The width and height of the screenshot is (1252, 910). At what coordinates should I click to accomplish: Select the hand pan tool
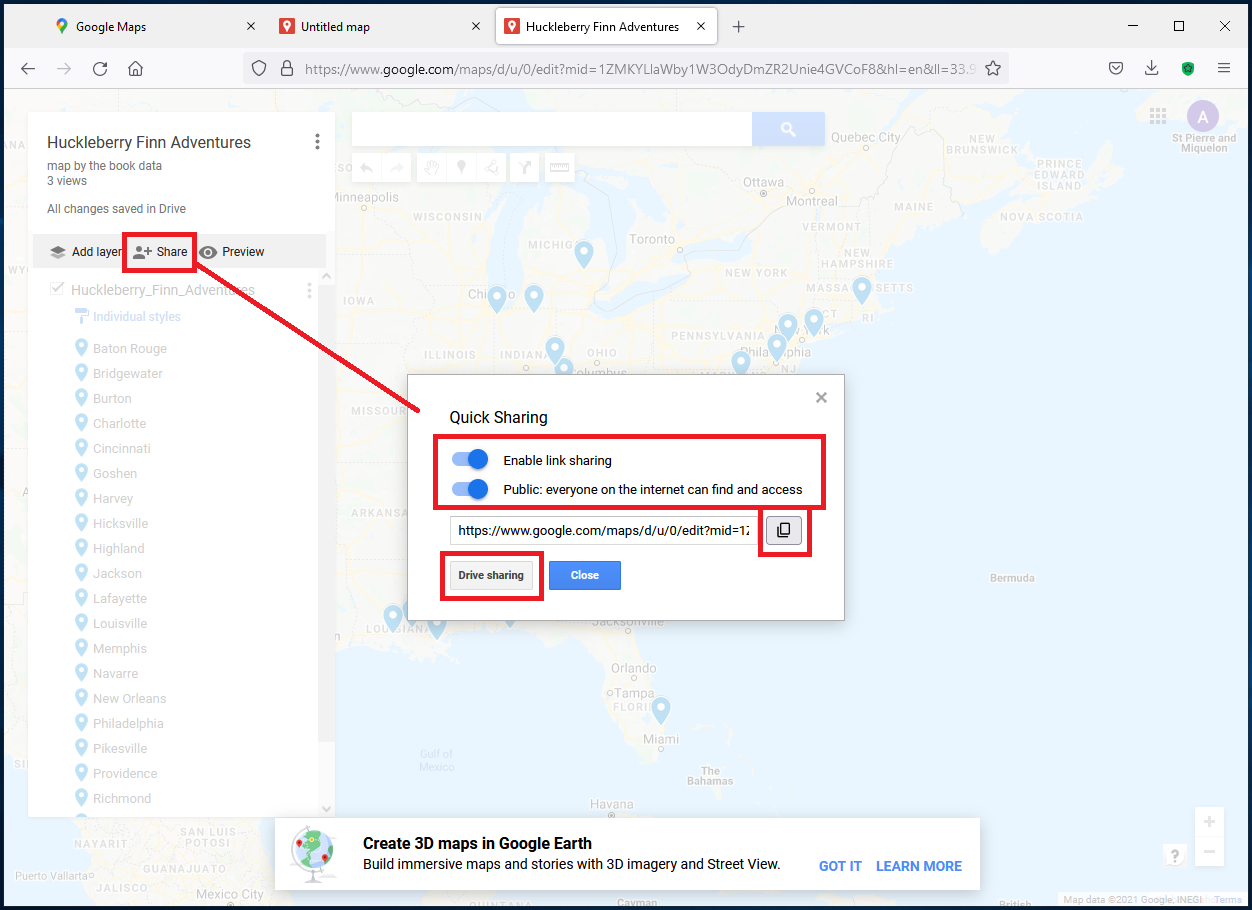click(x=430, y=168)
